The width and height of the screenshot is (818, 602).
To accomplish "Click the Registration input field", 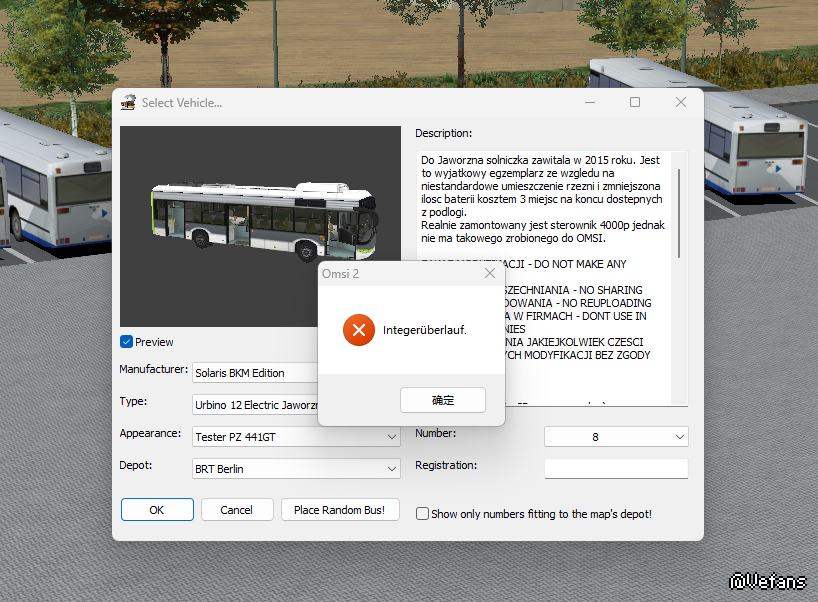I will point(616,468).
